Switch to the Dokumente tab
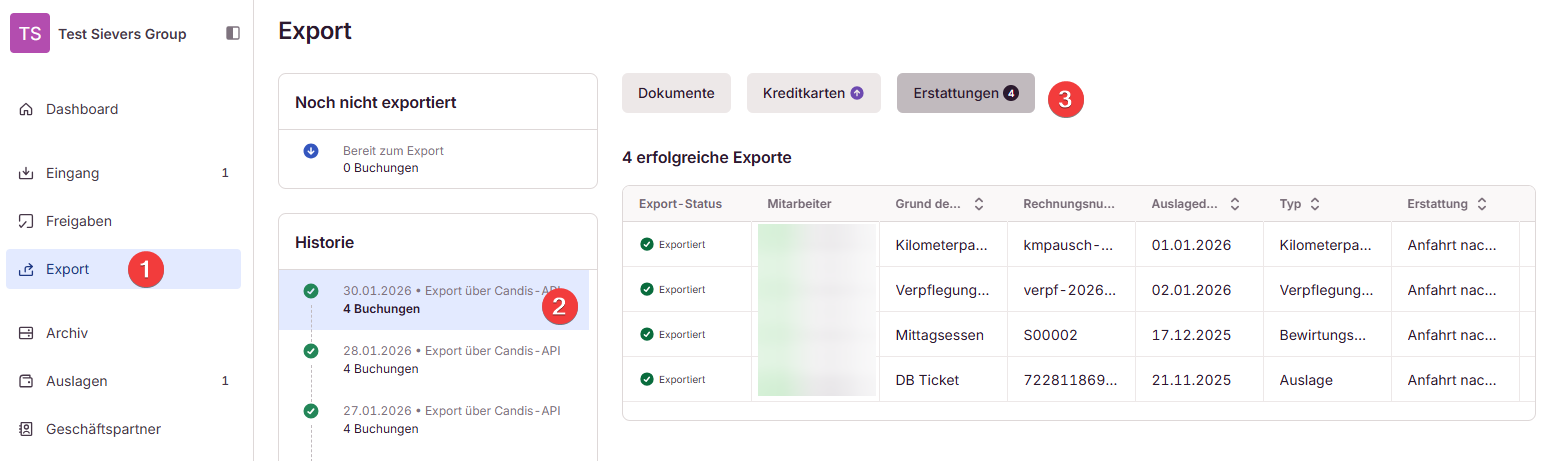This screenshot has width=1557, height=461. tap(676, 93)
